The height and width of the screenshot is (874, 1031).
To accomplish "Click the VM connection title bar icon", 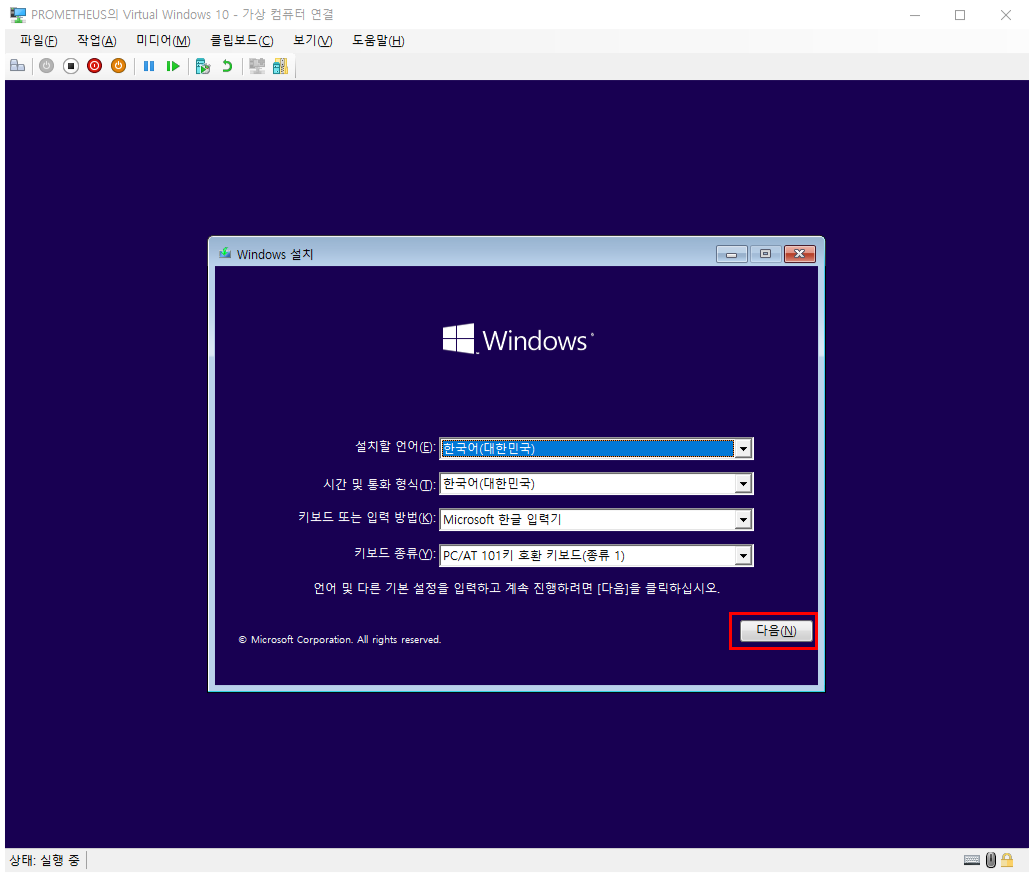I will 18,14.
